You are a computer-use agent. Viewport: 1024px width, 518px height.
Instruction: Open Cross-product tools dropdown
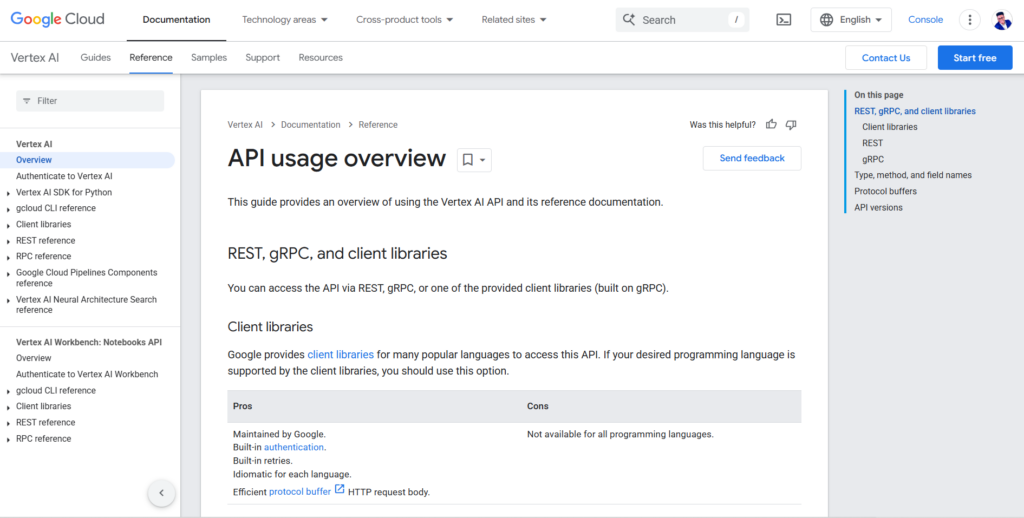(404, 20)
